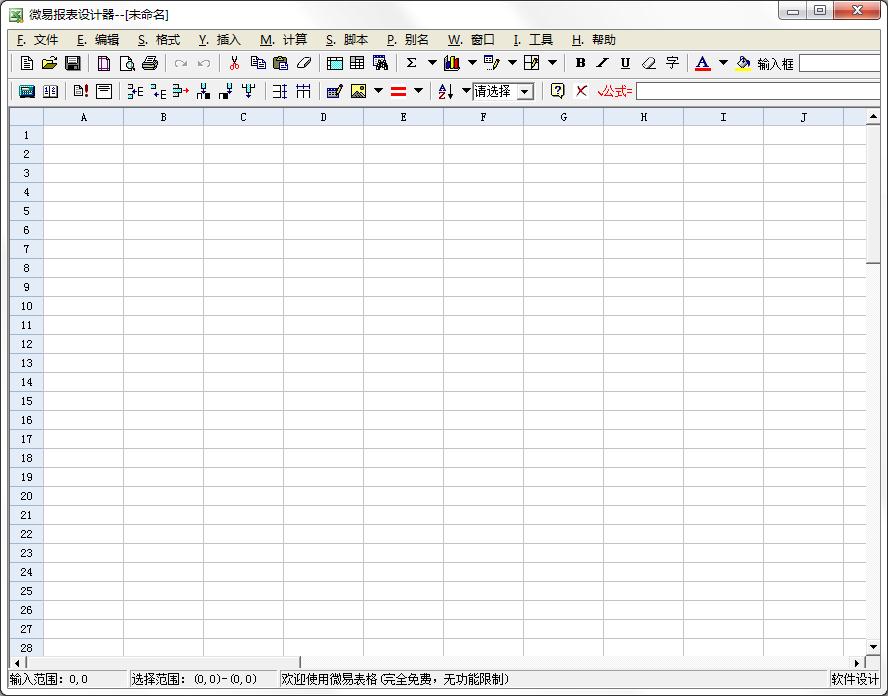Click the Save floppy disk icon
The image size is (888, 696).
pyautogui.click(x=73, y=63)
